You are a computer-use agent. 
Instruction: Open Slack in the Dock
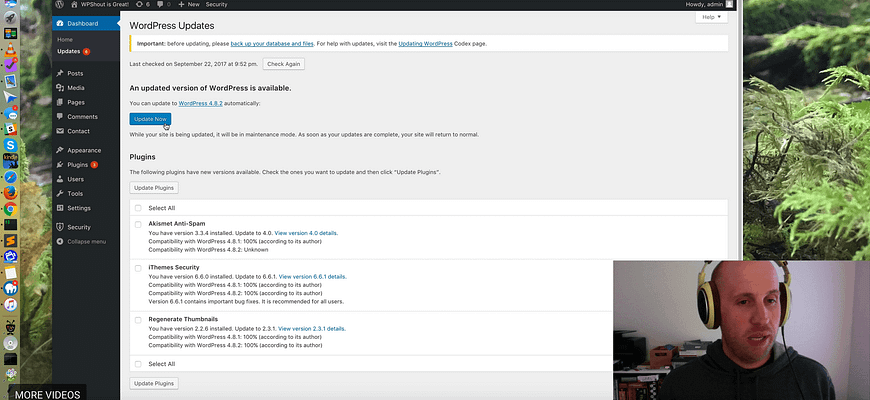[x=11, y=130]
